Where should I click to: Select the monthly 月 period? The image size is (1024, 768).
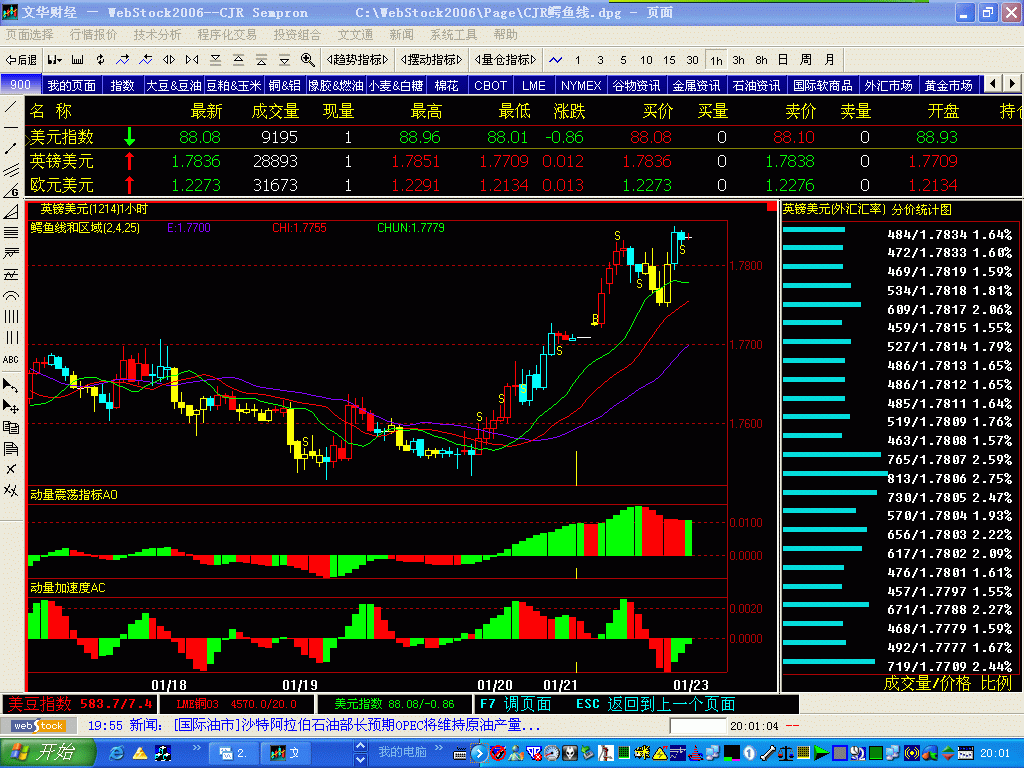829,60
